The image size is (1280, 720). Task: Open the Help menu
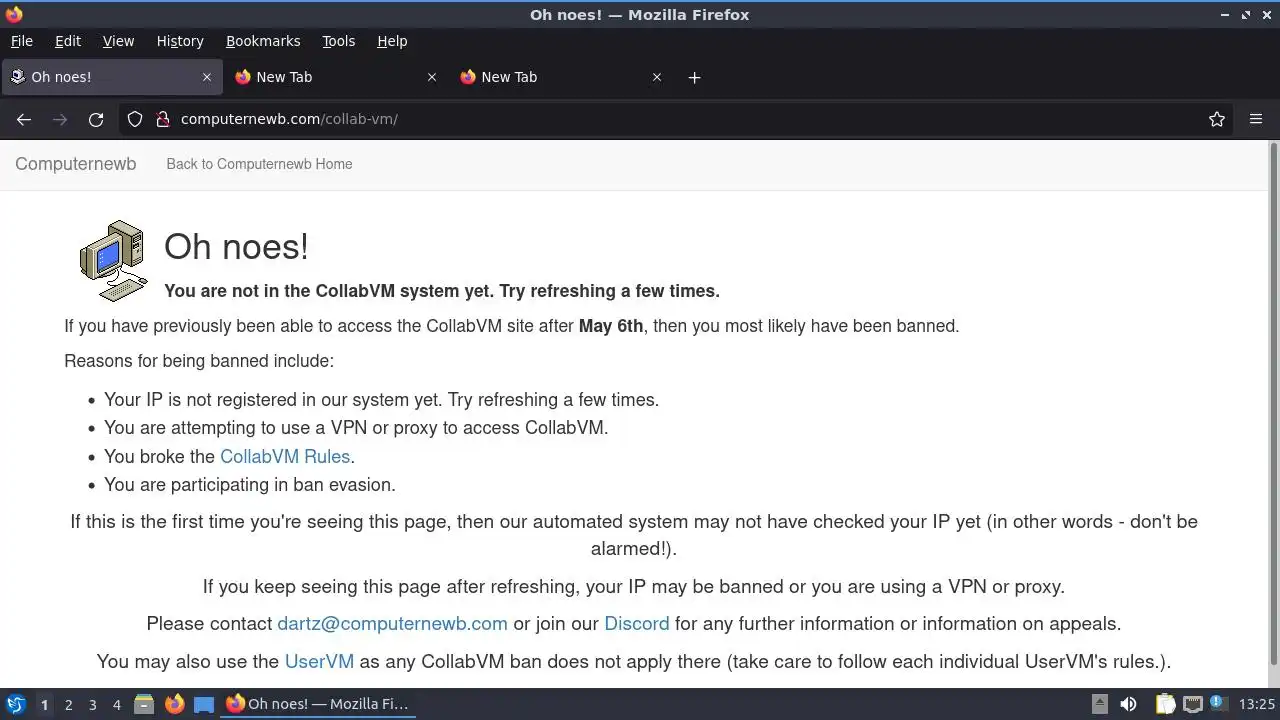point(392,41)
